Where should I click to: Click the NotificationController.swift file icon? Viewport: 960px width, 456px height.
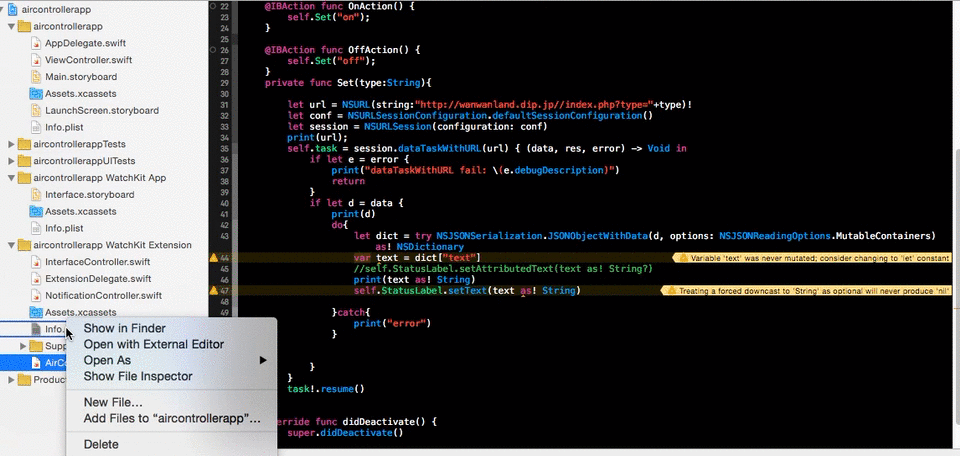[x=37, y=296]
